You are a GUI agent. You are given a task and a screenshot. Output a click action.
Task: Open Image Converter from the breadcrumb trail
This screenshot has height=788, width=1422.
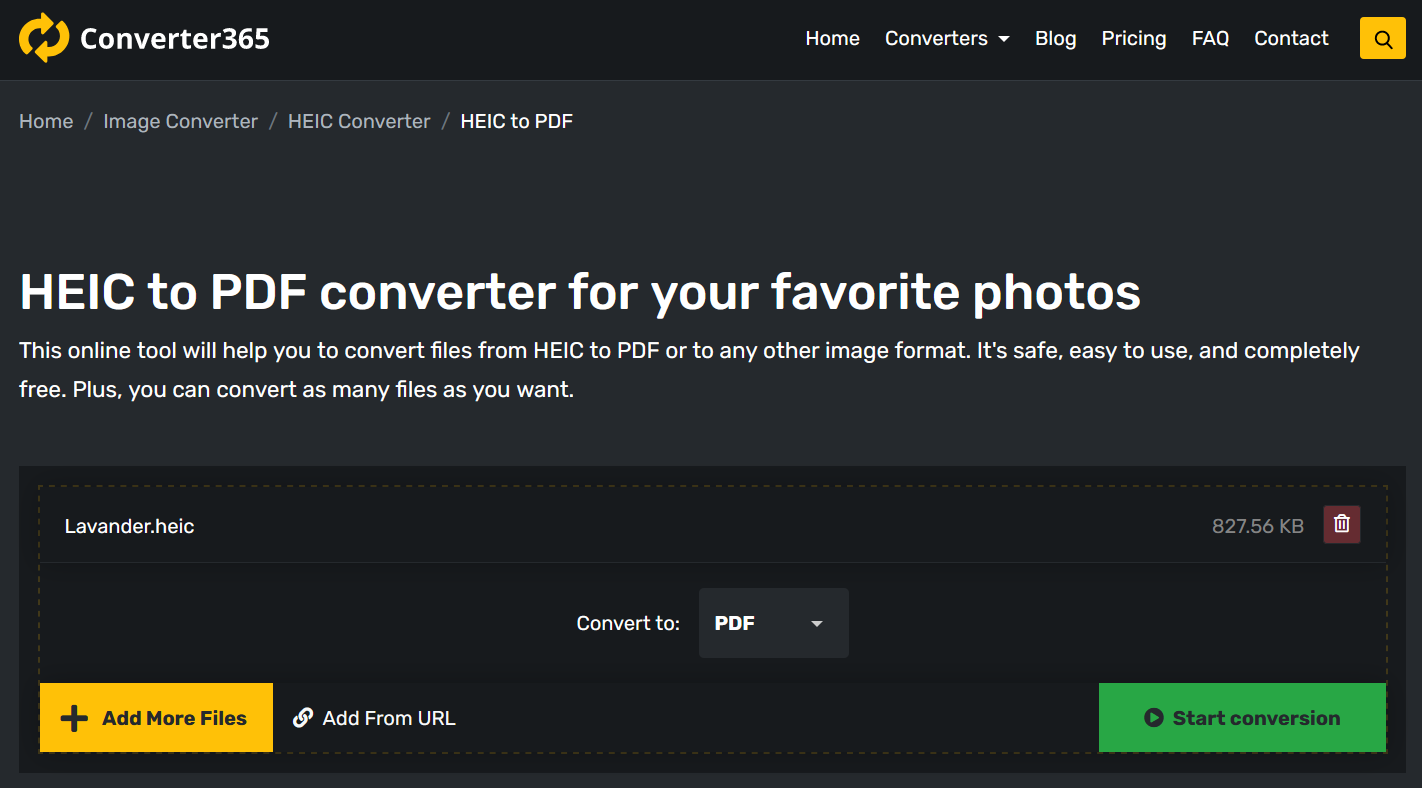180,120
